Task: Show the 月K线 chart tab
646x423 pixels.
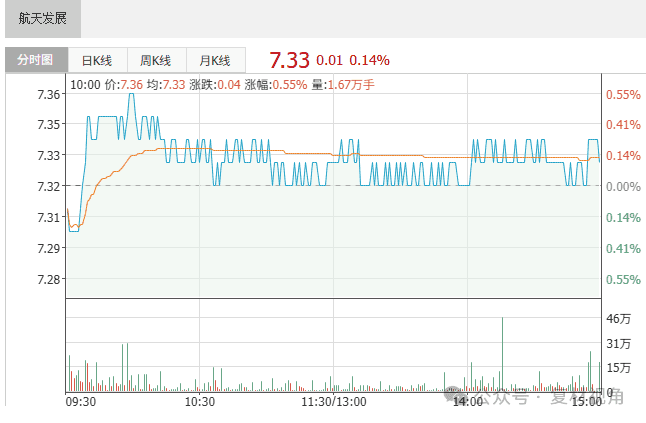Action: [x=214, y=60]
